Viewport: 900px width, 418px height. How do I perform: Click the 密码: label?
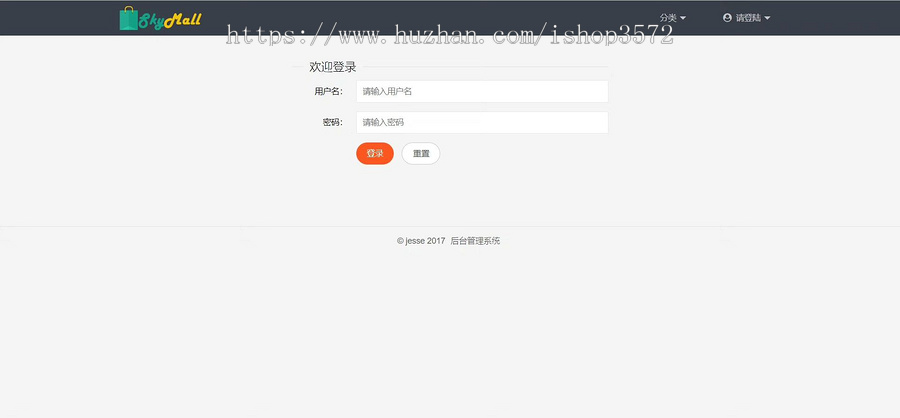click(332, 122)
